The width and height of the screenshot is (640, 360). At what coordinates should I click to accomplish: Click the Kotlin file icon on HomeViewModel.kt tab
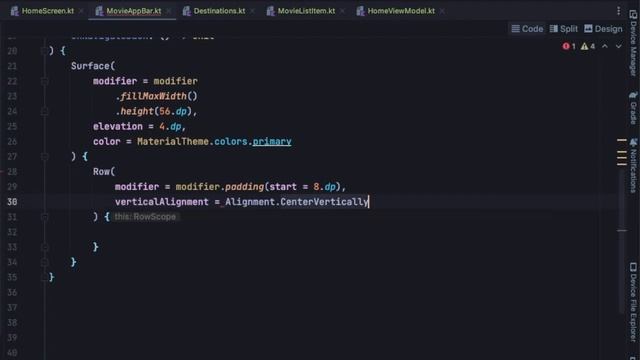[x=360, y=11]
